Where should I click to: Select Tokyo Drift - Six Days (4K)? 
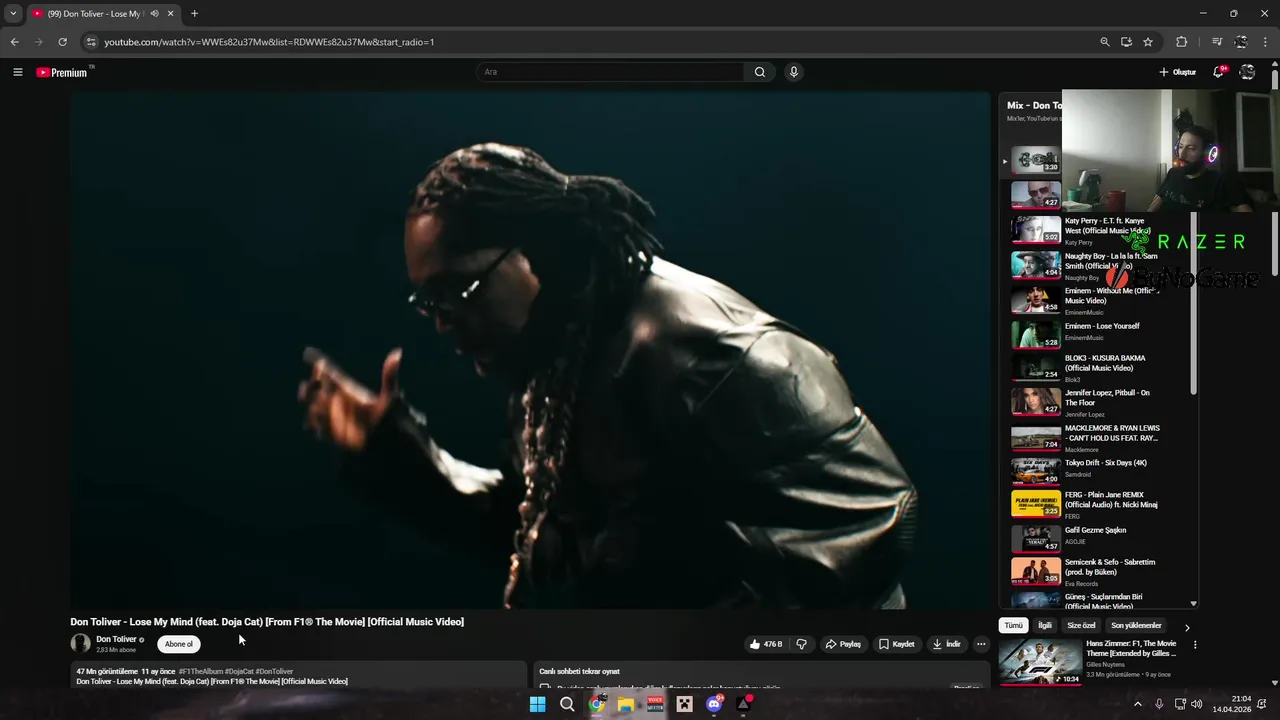(1097, 470)
